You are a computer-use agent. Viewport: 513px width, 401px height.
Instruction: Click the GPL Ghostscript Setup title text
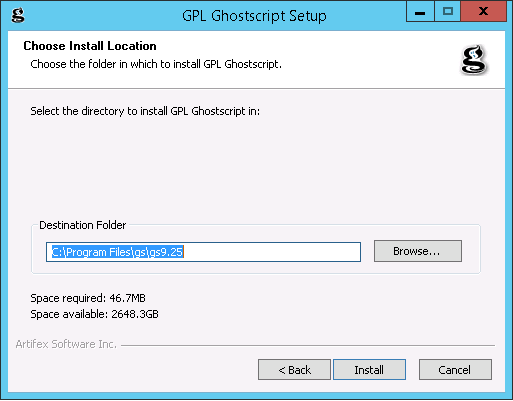pos(254,16)
